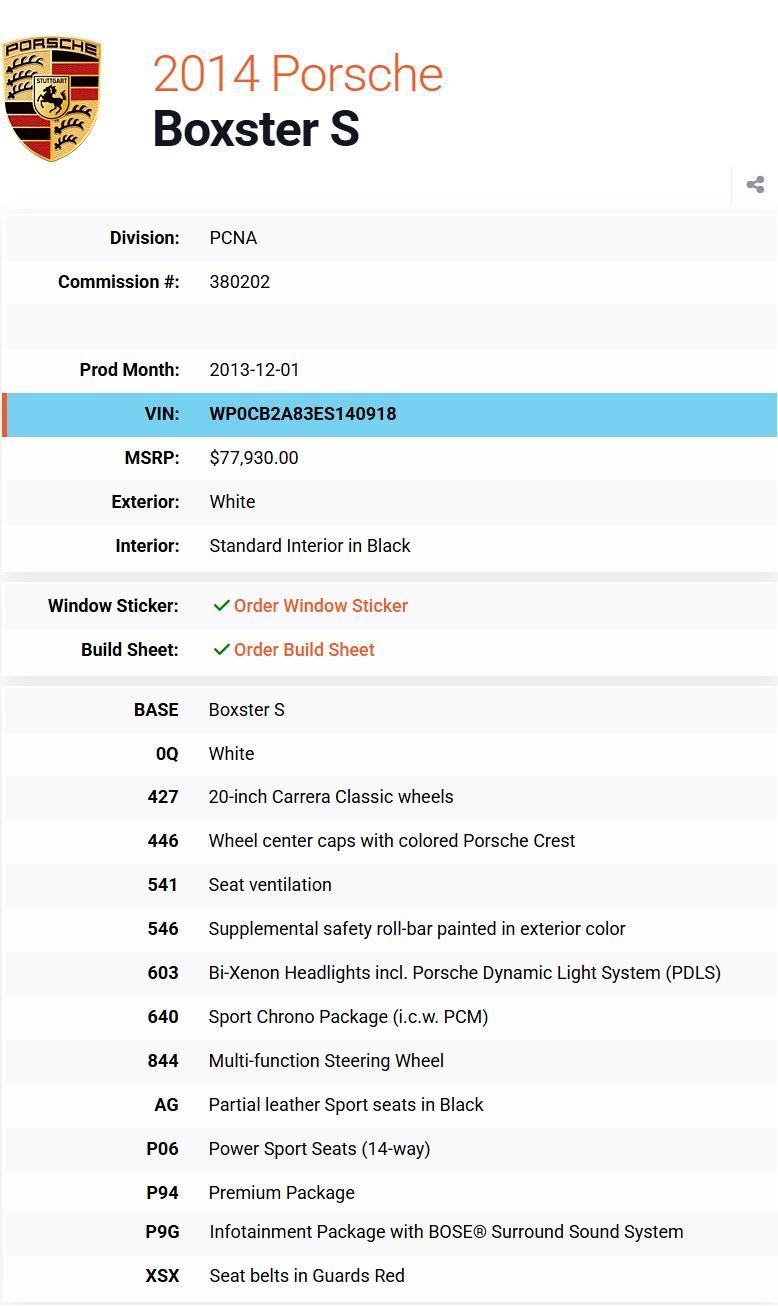Select the 20-inch Carrera Classic wheels option
The height and width of the screenshot is (1307, 778).
tap(330, 797)
